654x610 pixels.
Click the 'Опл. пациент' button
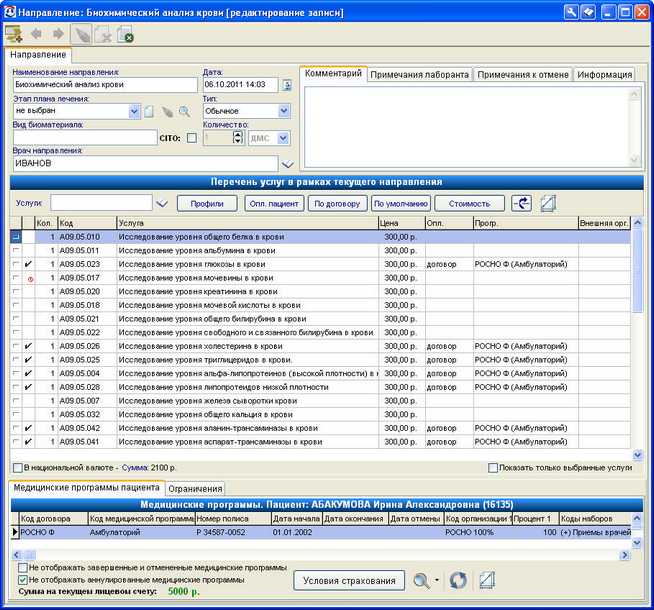[x=274, y=203]
